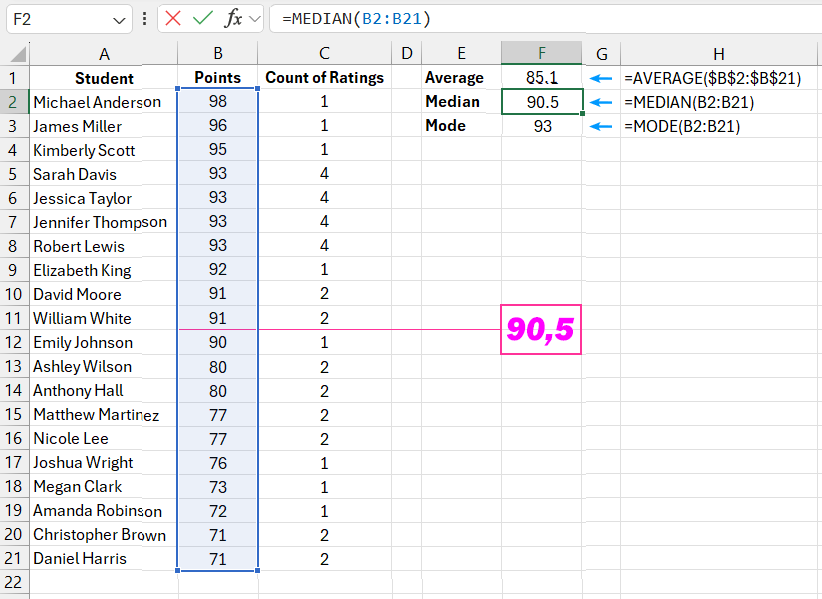Select the Average result cell showing 85.1
This screenshot has width=822, height=599.
(x=541, y=77)
